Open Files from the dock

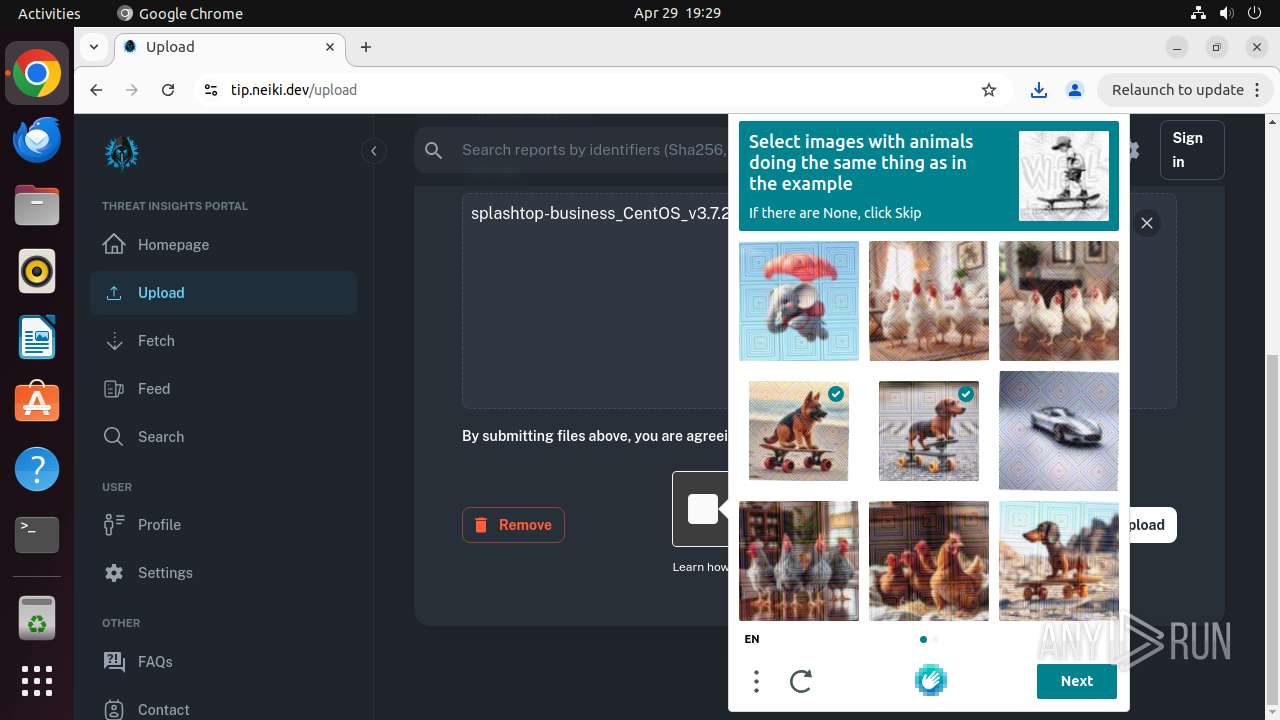click(37, 206)
